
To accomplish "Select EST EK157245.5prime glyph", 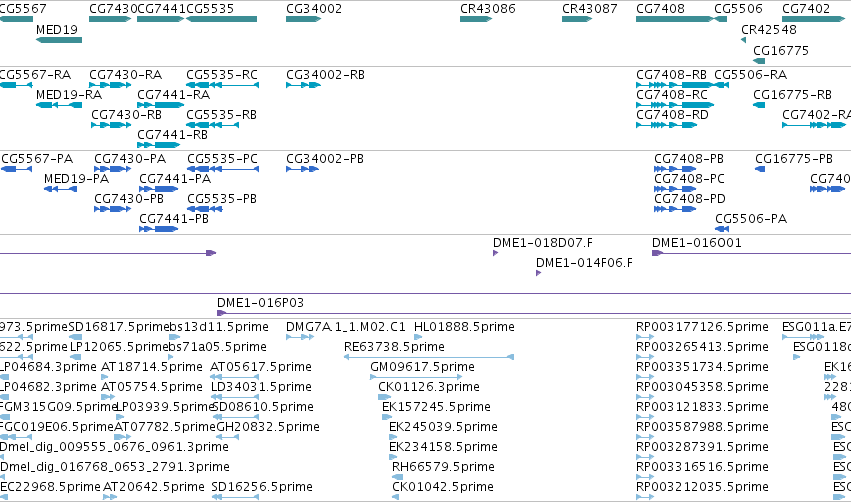I will (x=387, y=417).
